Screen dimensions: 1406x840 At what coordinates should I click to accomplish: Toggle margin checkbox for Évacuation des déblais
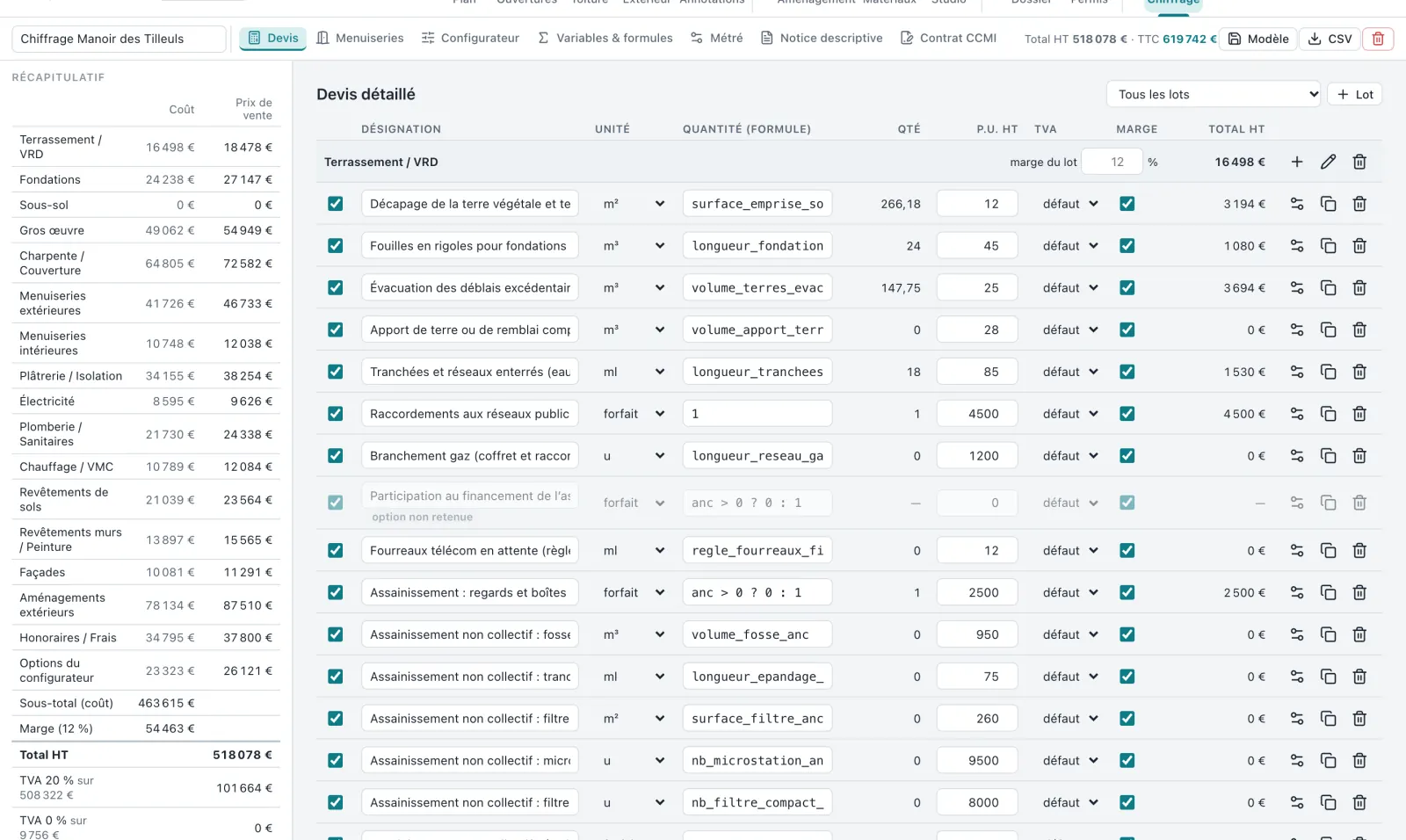[x=1127, y=287]
